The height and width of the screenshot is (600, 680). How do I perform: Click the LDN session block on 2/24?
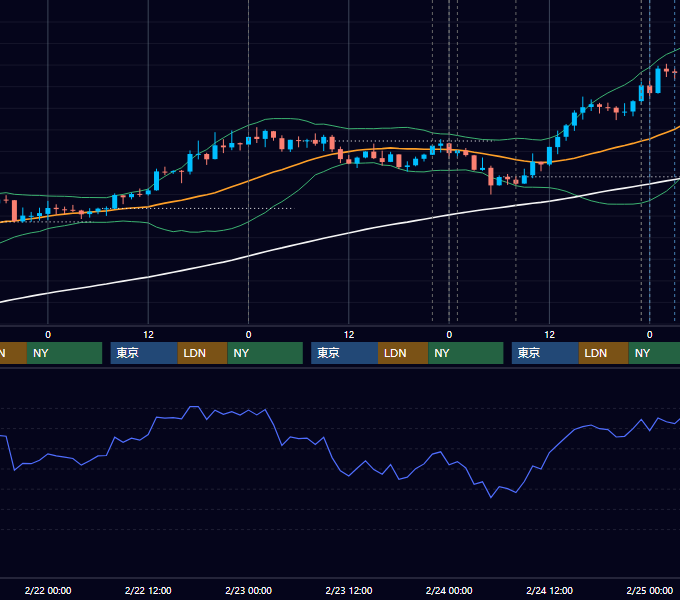pyautogui.click(x=604, y=353)
